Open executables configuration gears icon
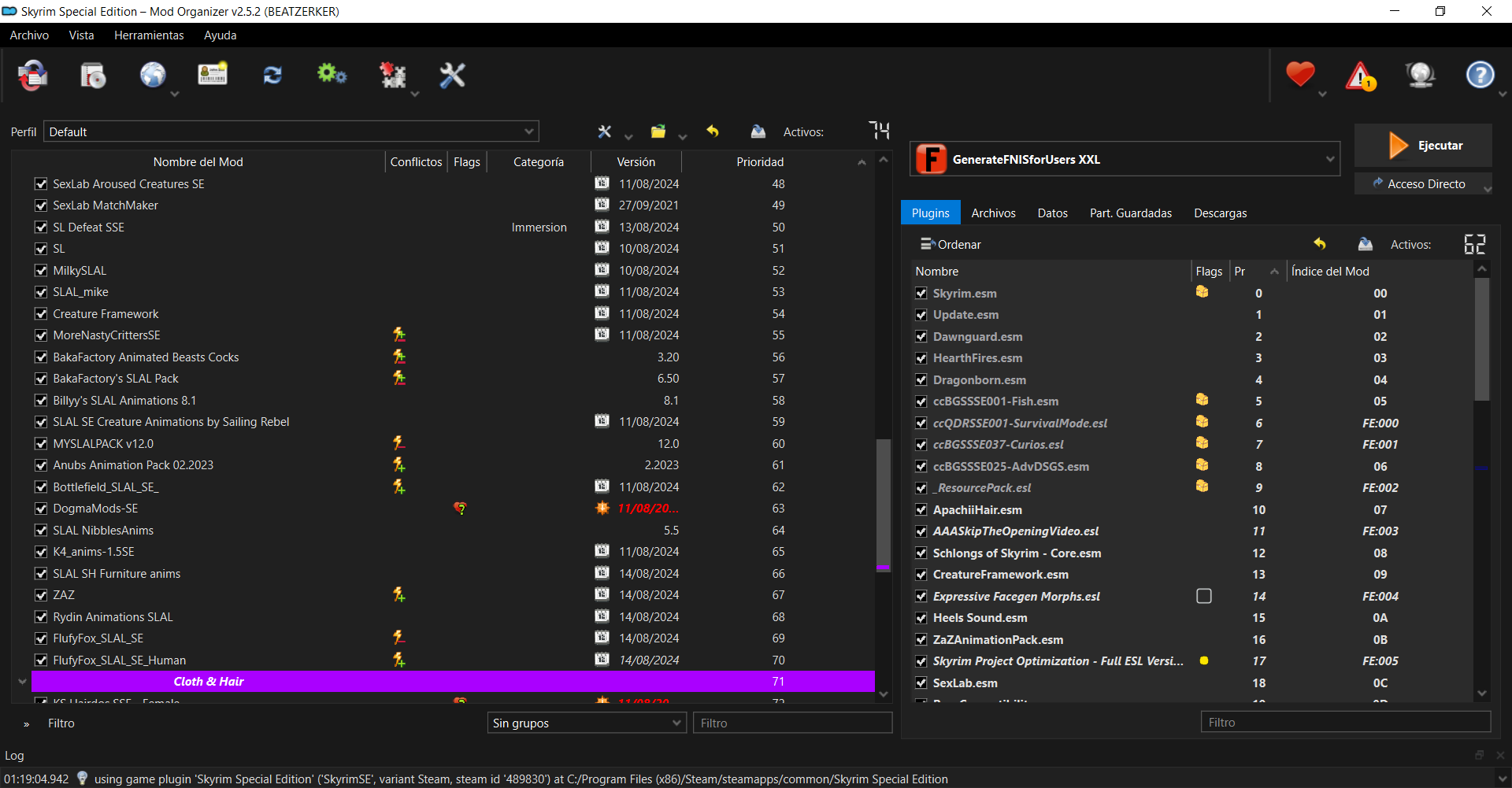The image size is (1512, 788). pos(332,75)
